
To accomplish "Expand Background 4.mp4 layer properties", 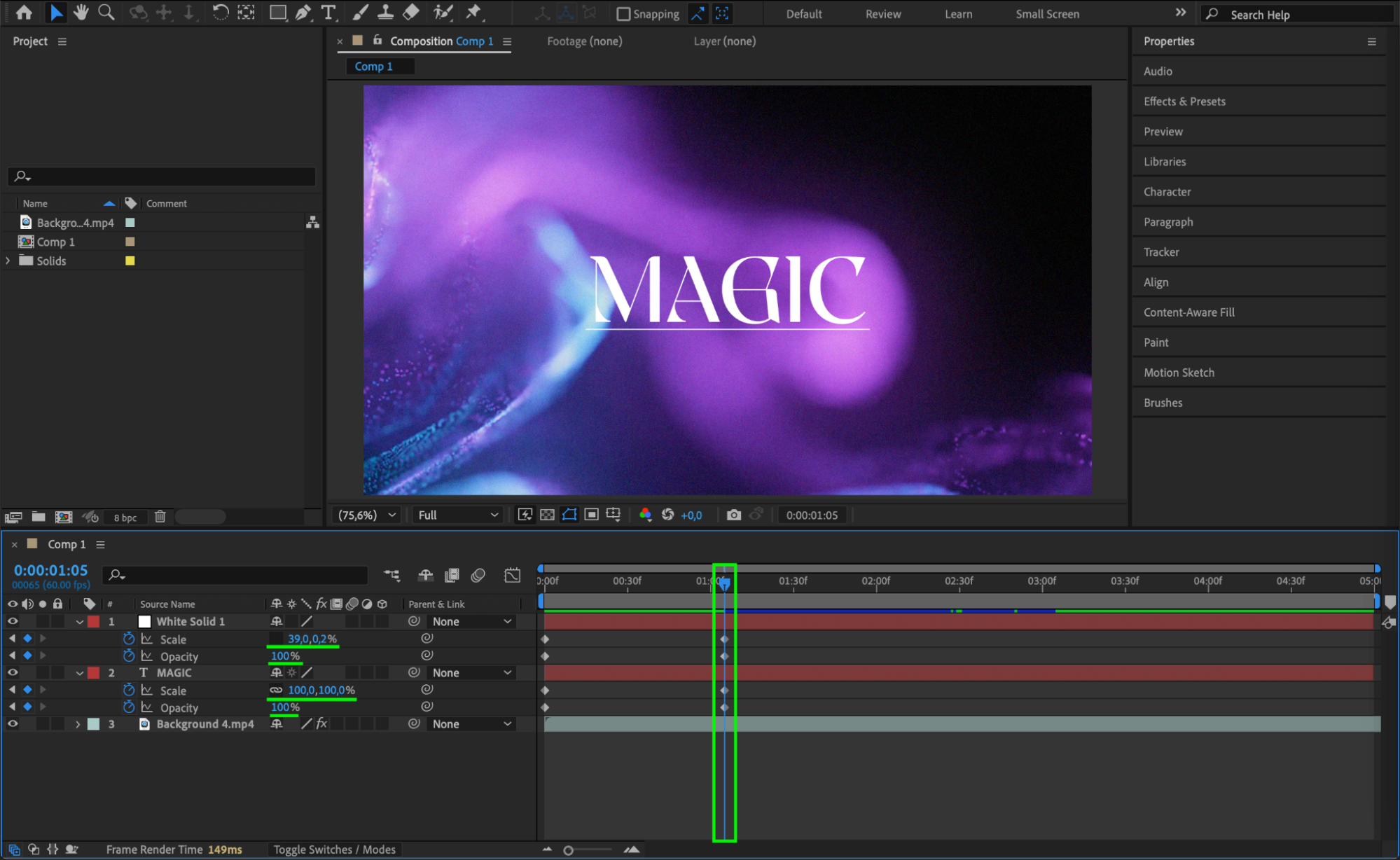I will [78, 724].
